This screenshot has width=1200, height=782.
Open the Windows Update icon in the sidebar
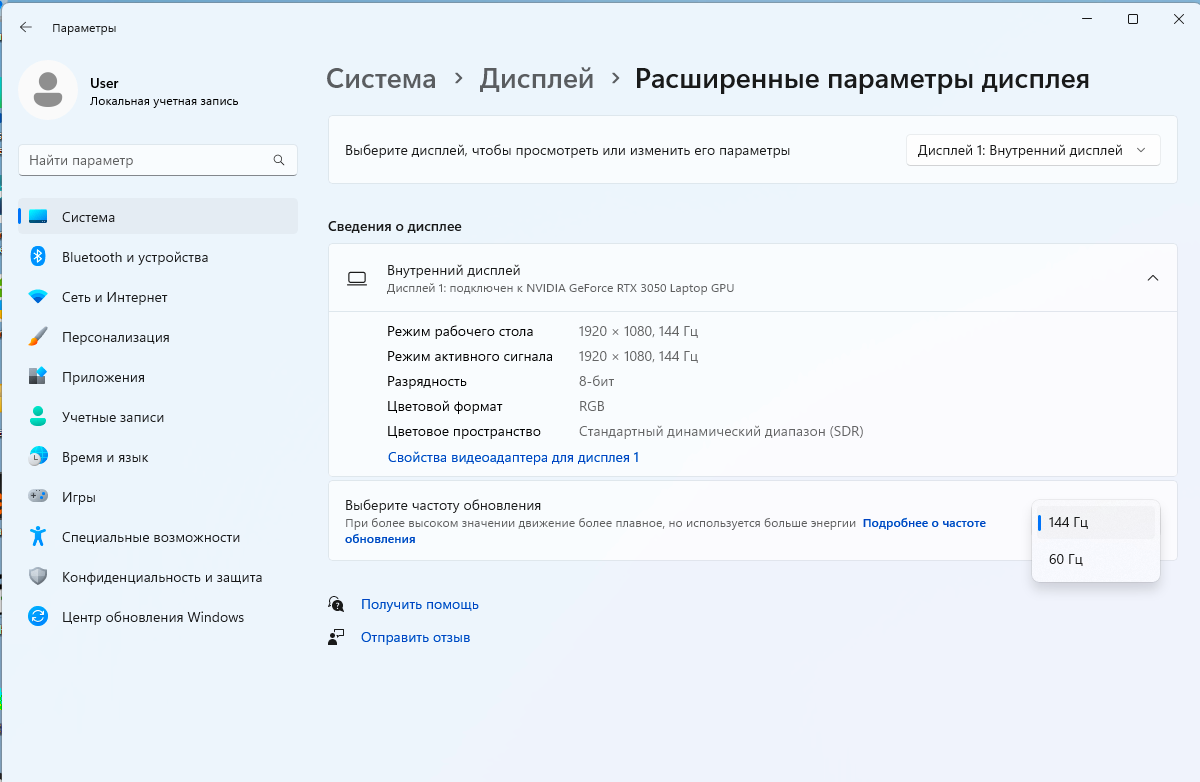[38, 617]
